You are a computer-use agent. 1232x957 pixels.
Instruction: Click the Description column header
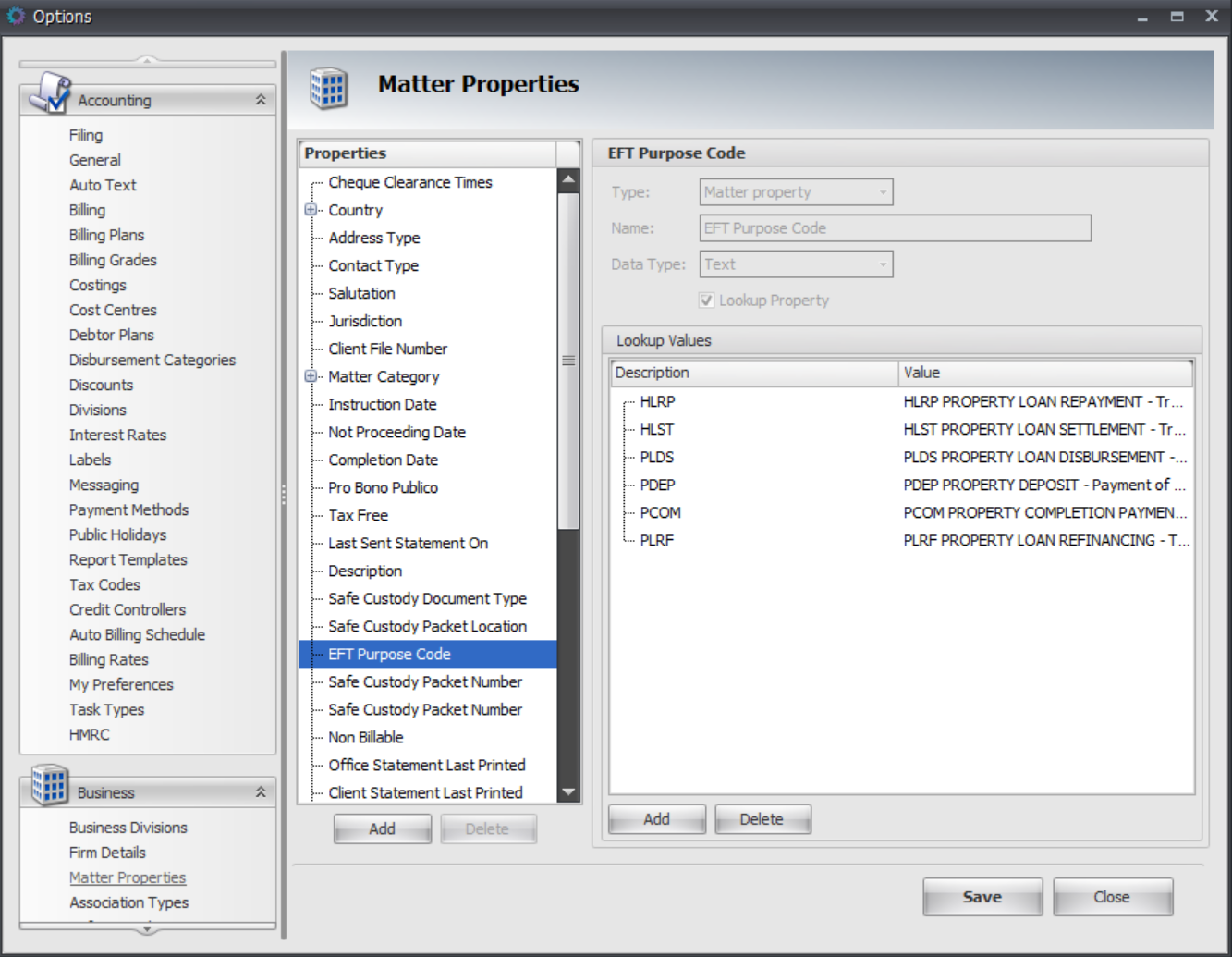point(754,373)
